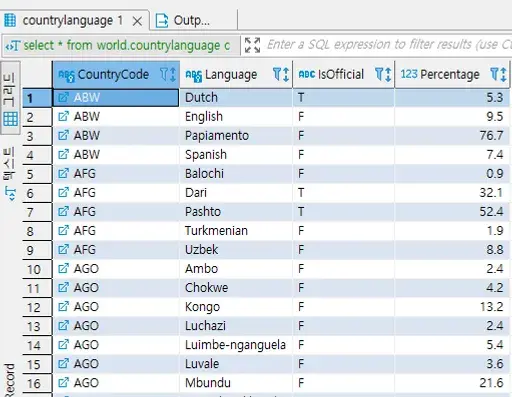Open foreign key link icon in row 9 AFG

(x=63, y=249)
